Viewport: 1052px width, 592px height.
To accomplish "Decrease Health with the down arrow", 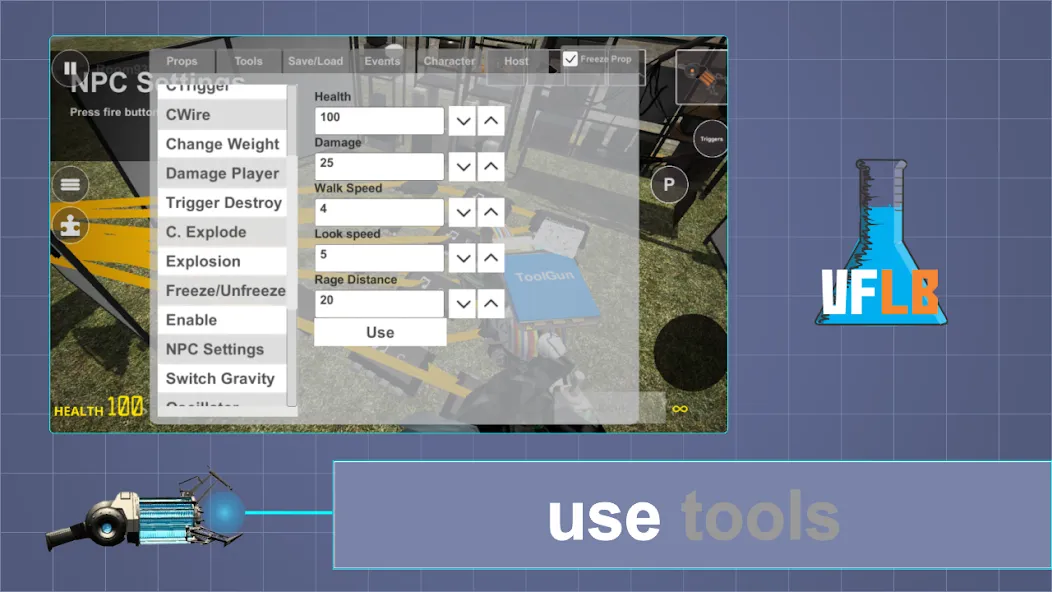I will 462,121.
